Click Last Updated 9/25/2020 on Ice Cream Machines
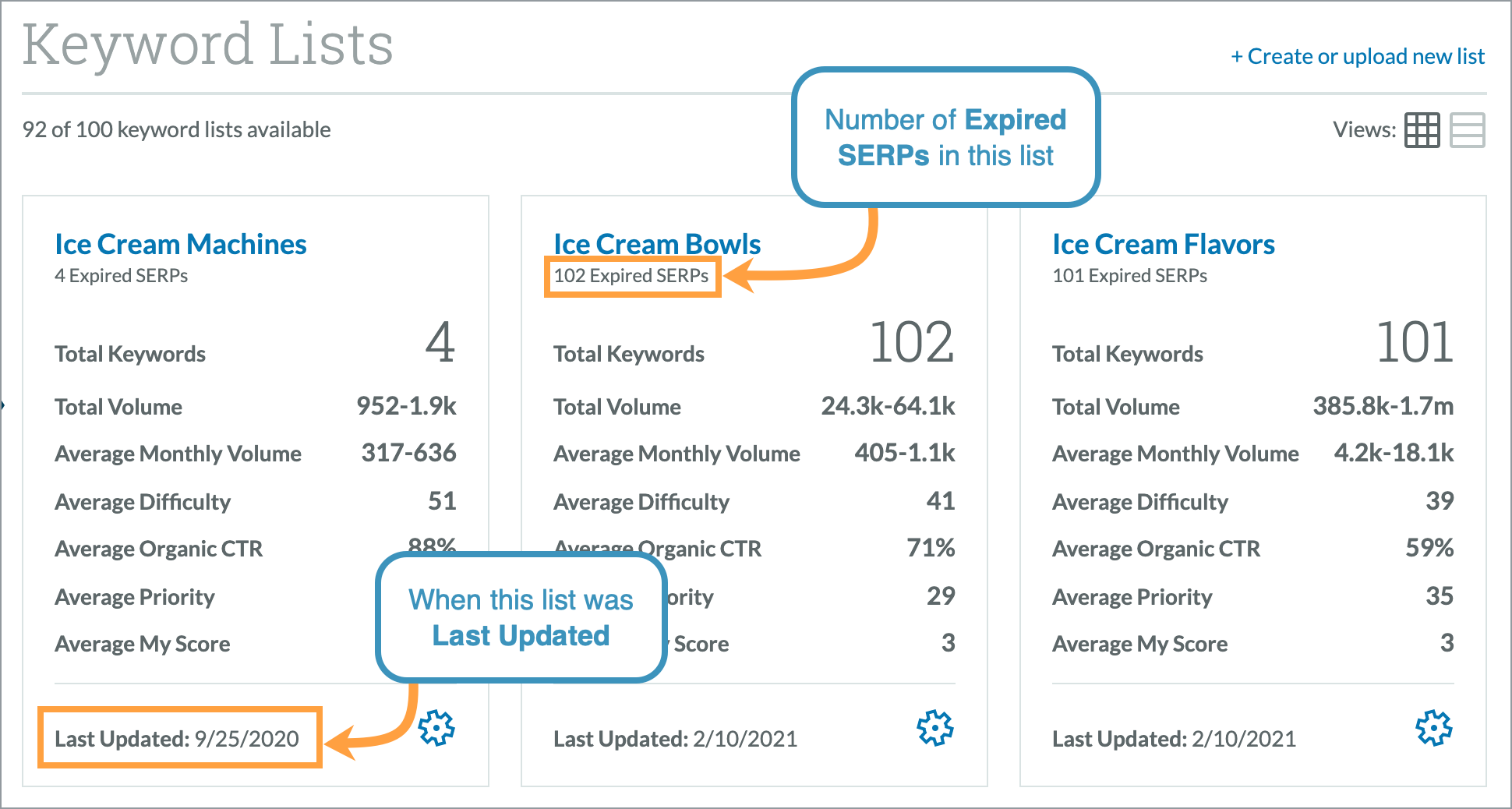 (x=176, y=739)
